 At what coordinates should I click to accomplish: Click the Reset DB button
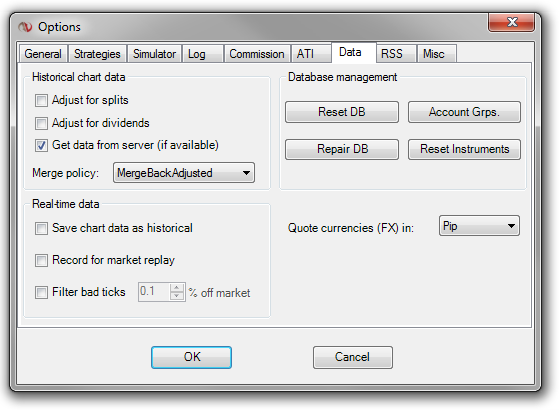click(342, 112)
